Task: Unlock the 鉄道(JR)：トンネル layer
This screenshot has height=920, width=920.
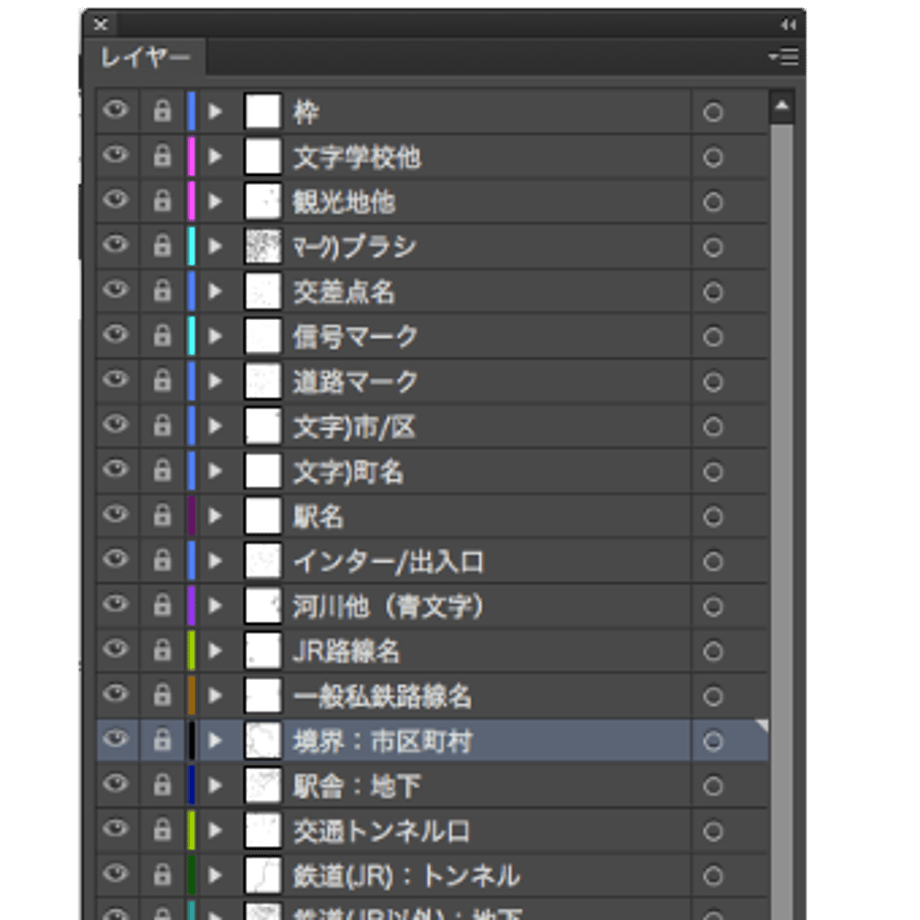Action: [162, 875]
